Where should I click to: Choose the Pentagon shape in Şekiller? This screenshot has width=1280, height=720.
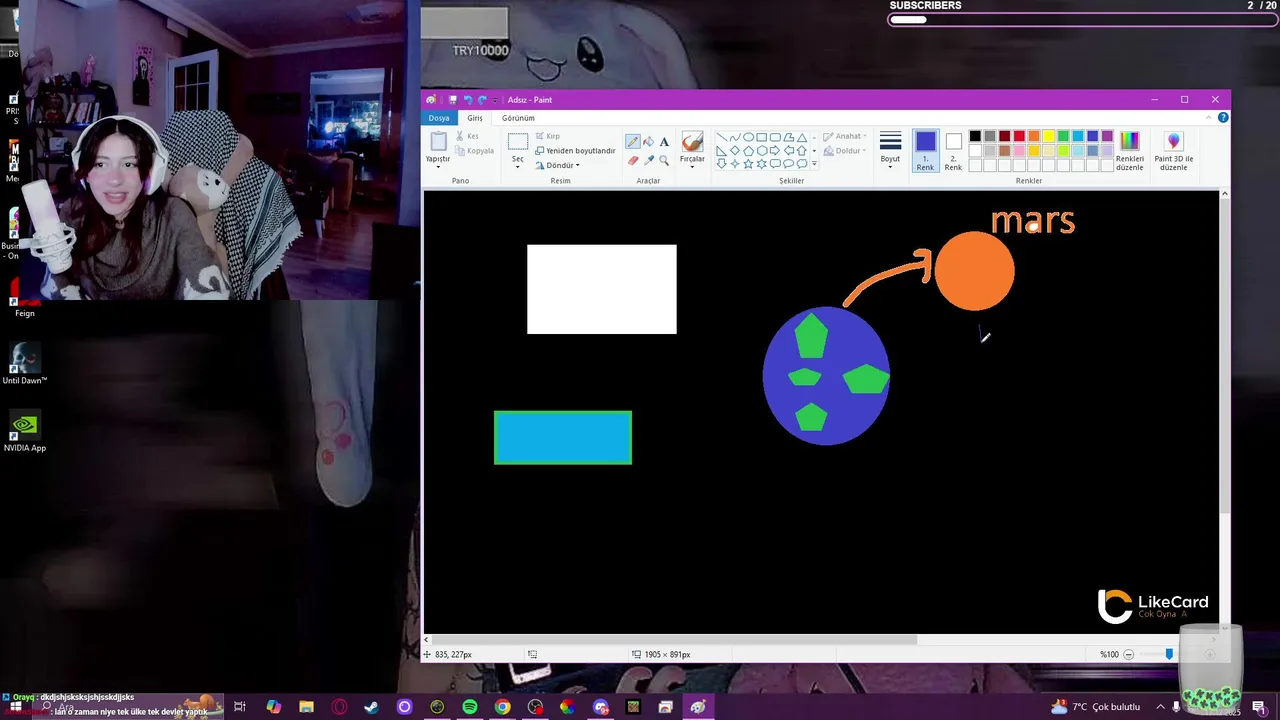[x=748, y=150]
